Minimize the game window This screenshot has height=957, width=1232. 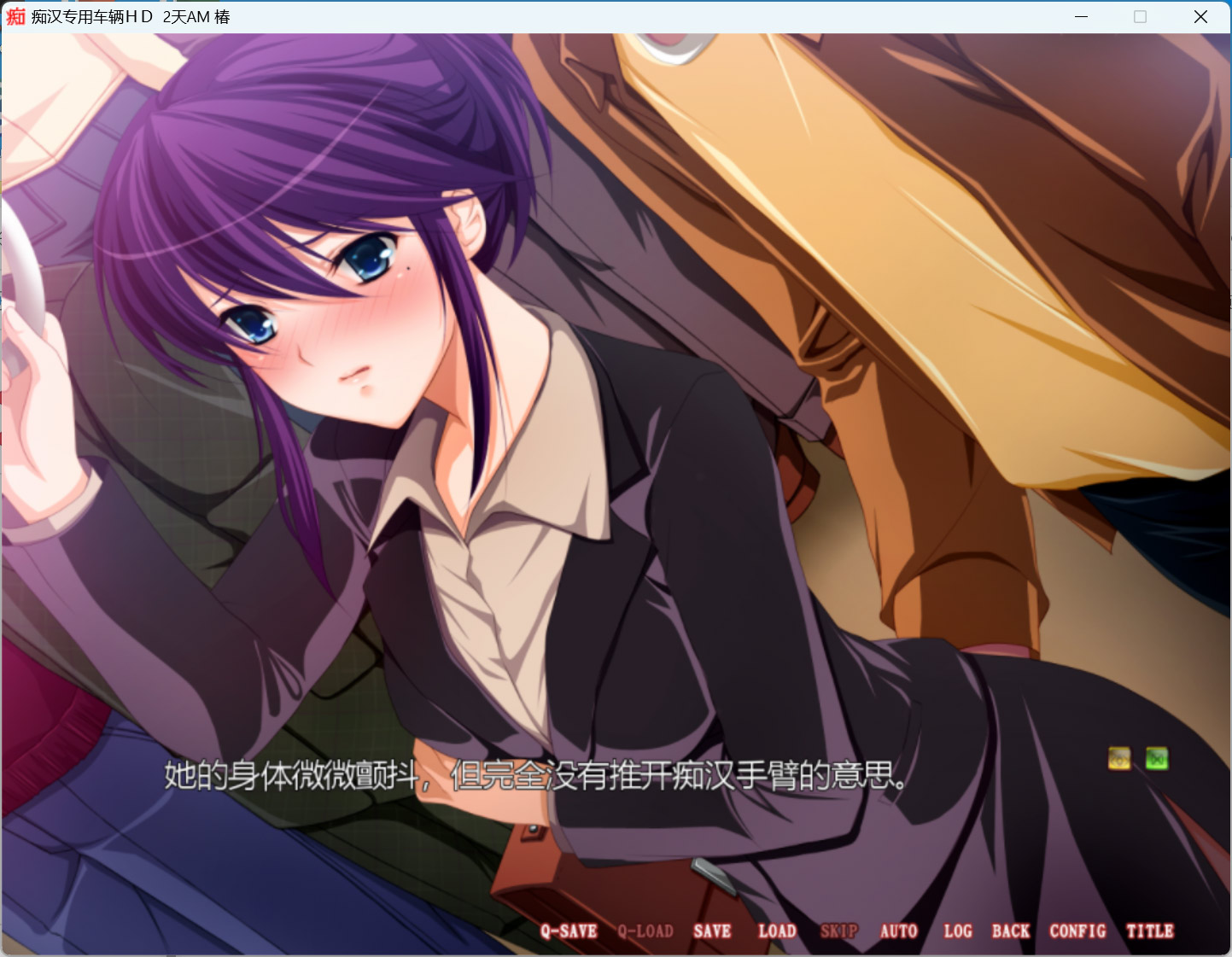1081,16
